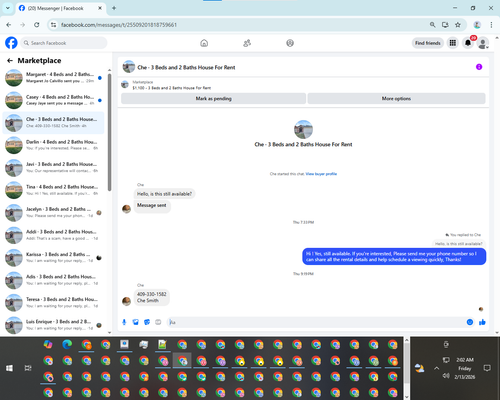Open Luis Enrique's 3 Beds chat
500x400 pixels.
pos(53,325)
